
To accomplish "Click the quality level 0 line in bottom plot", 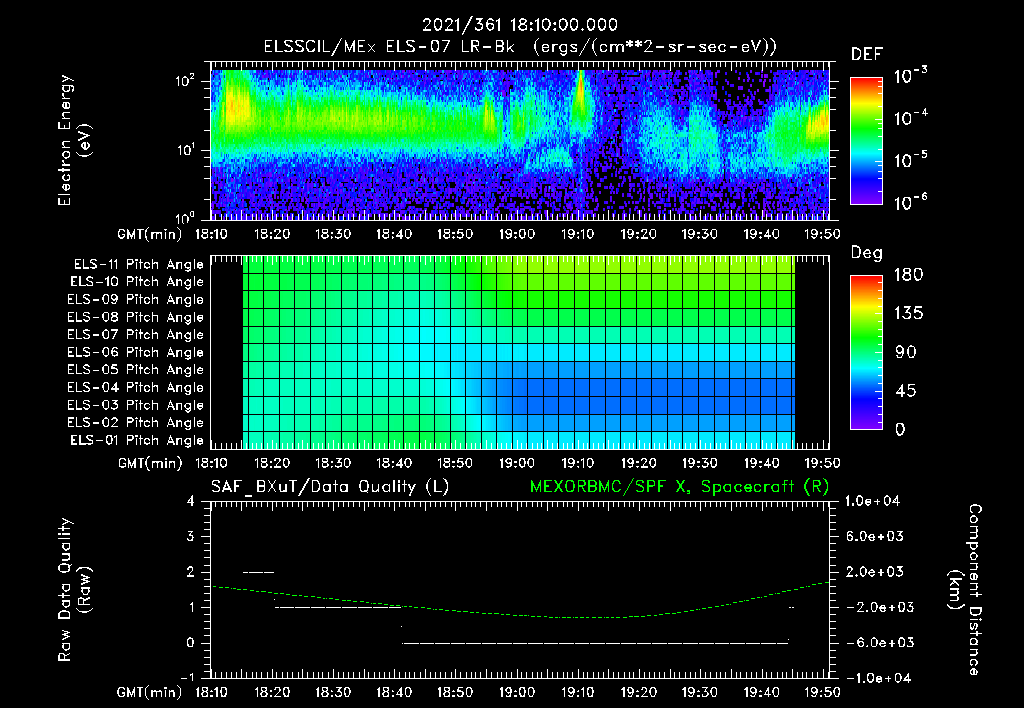I will point(595,643).
